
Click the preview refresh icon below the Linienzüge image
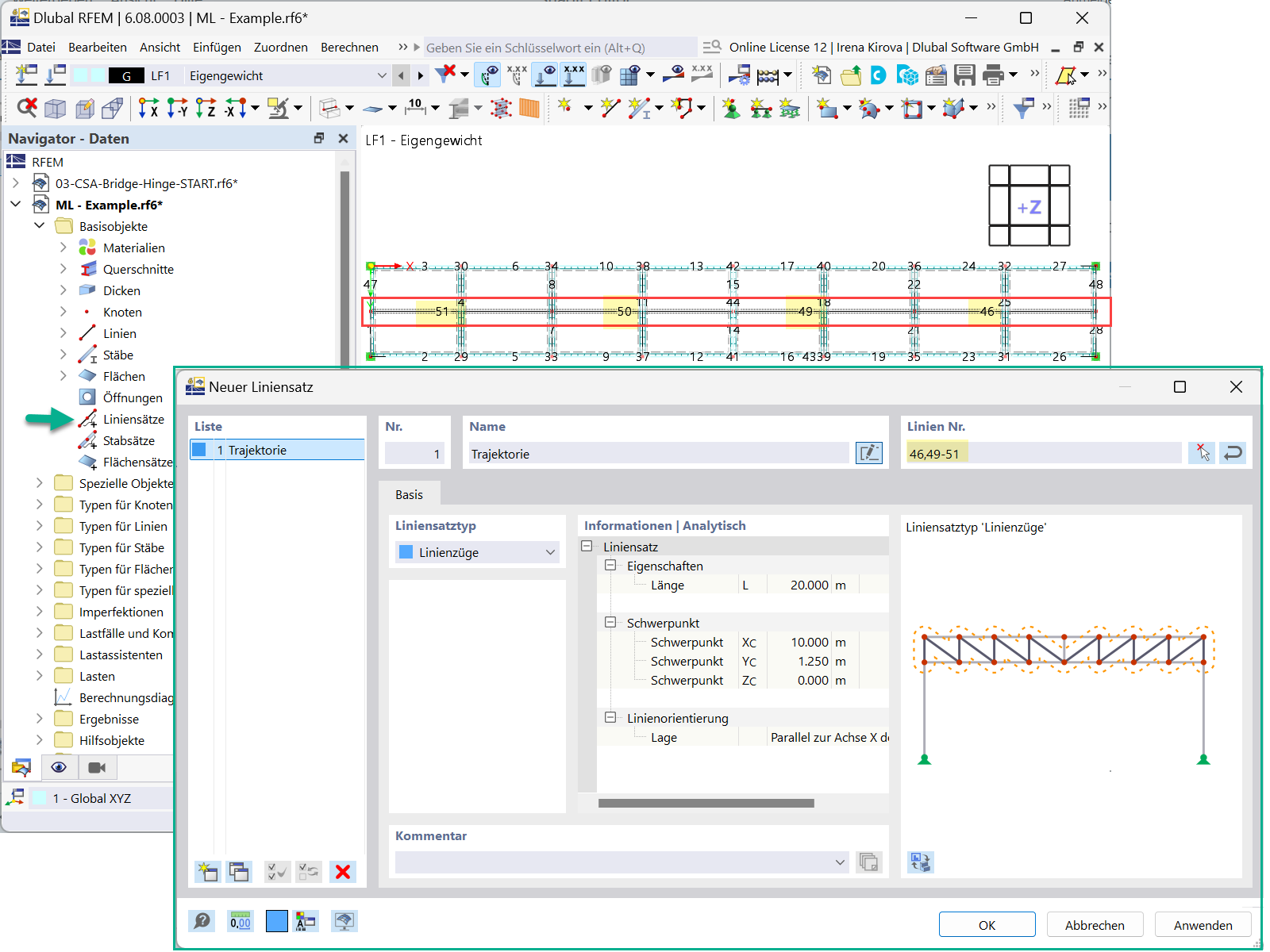[x=921, y=862]
